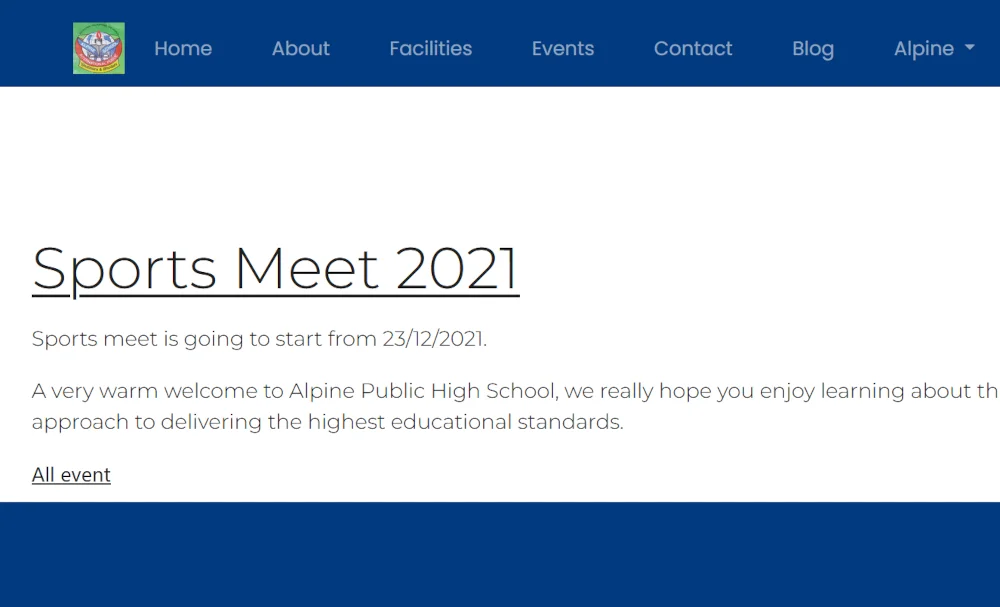Screen dimensions: 1000x607
Task: Click the word 'Sports' in the title
Action: click(x=124, y=271)
